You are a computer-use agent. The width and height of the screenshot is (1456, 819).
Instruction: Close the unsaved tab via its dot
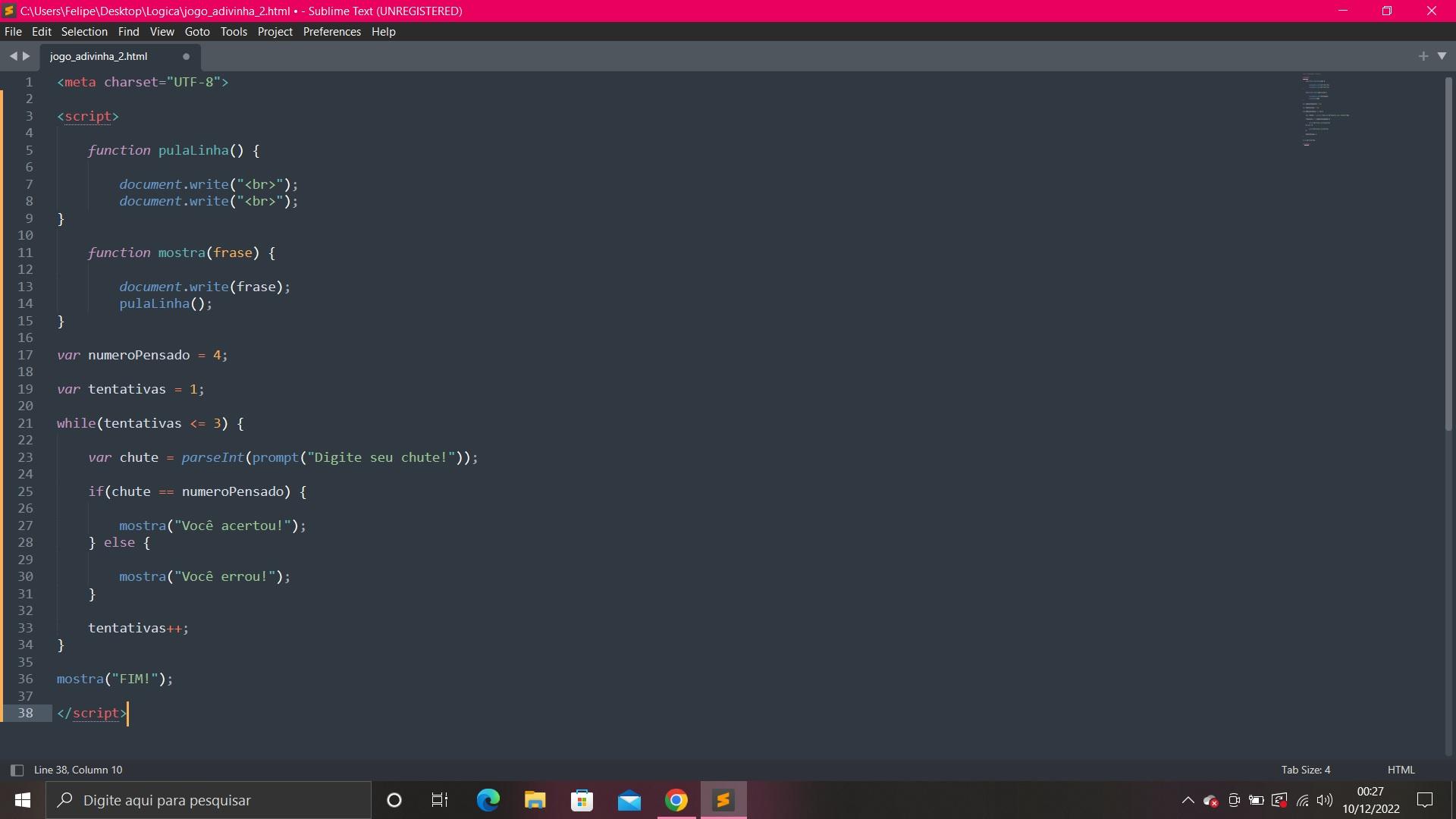186,56
